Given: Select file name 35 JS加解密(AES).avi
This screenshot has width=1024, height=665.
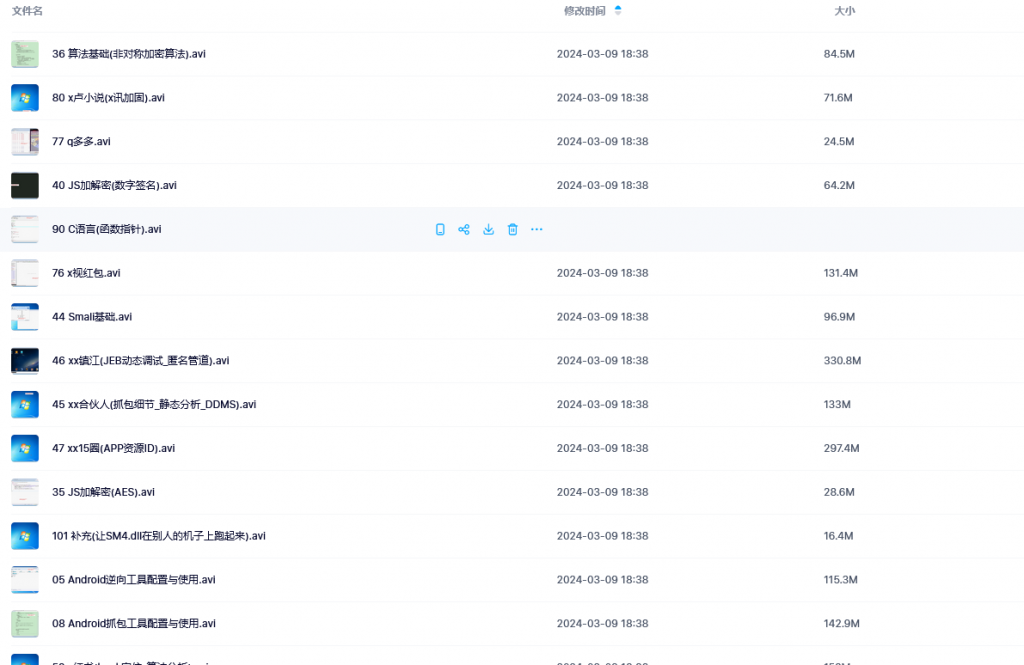Looking at the screenshot, I should tap(103, 491).
